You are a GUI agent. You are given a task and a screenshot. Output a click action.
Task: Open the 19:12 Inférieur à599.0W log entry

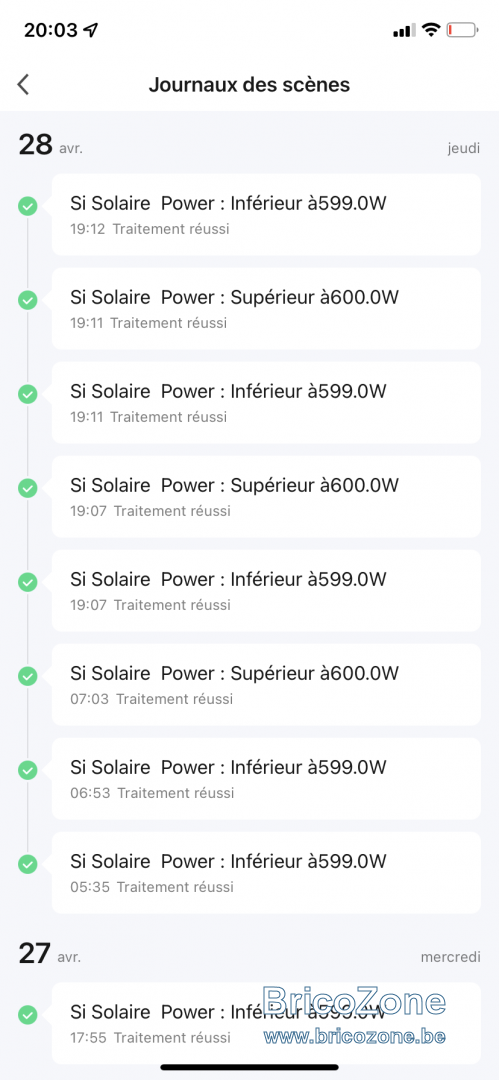click(x=266, y=214)
